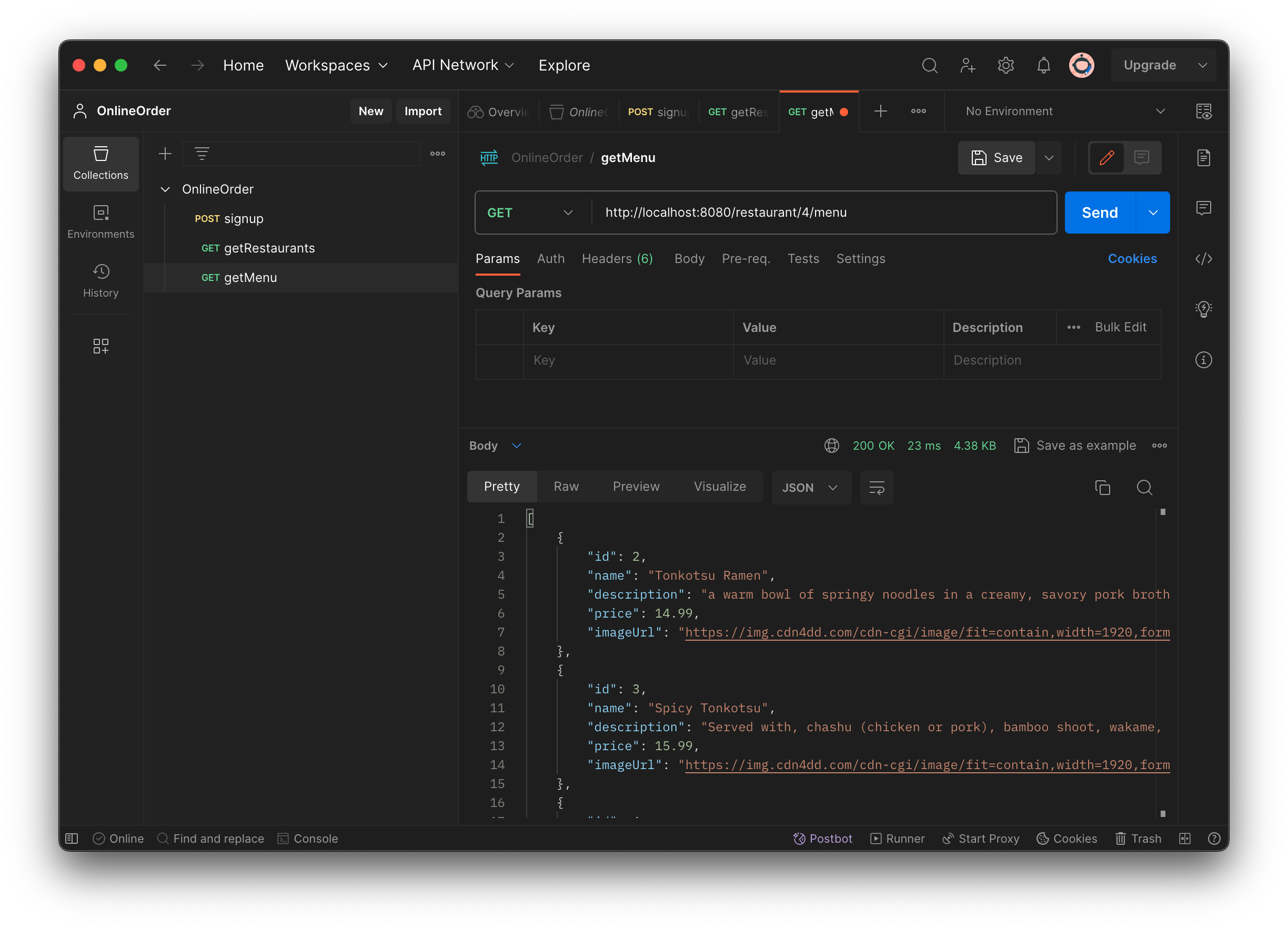Open the Trash from the status bar
Viewport: 1288px width, 929px height.
point(1138,838)
